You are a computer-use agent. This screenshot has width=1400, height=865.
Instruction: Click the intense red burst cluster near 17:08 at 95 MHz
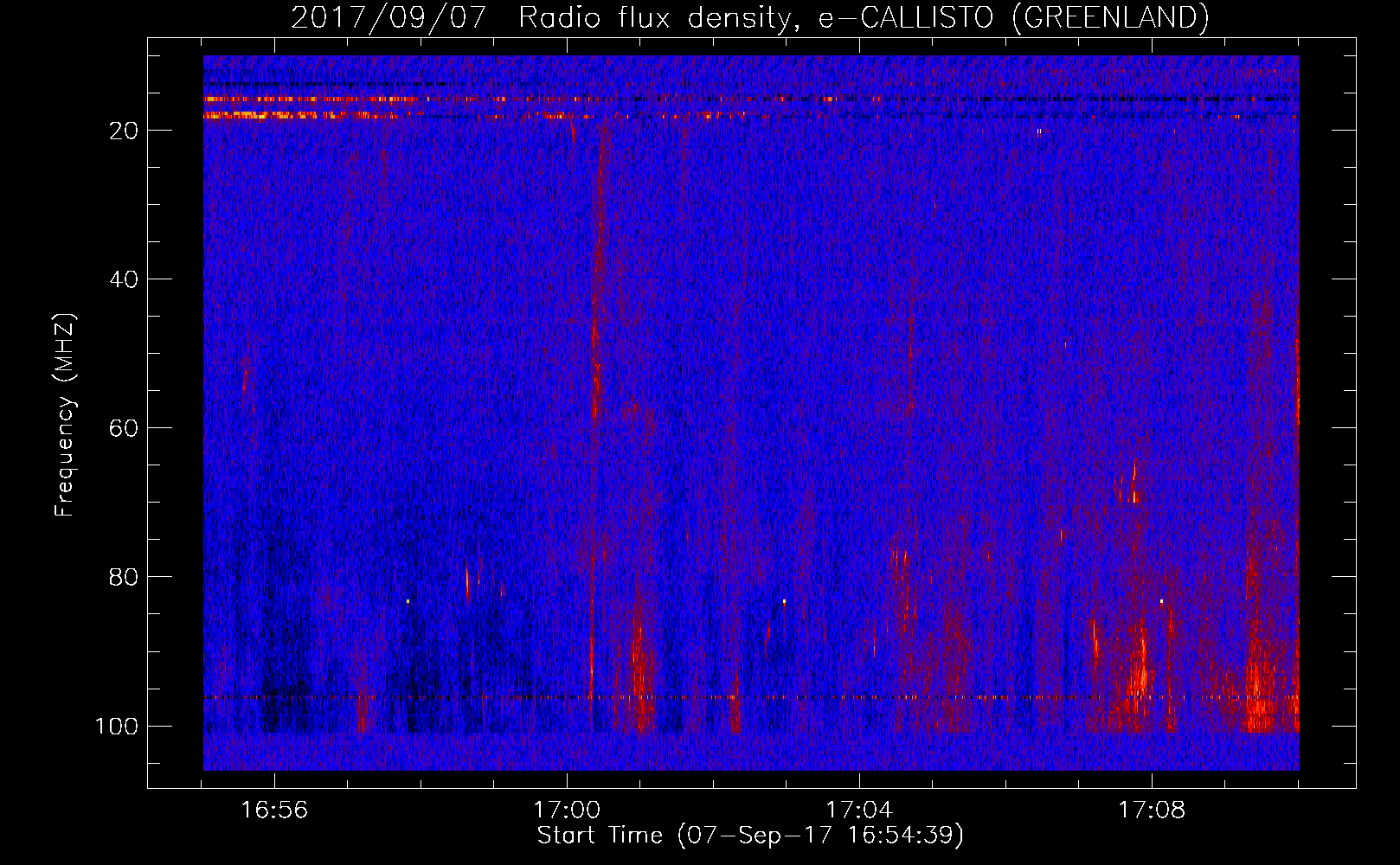[x=1140, y=666]
